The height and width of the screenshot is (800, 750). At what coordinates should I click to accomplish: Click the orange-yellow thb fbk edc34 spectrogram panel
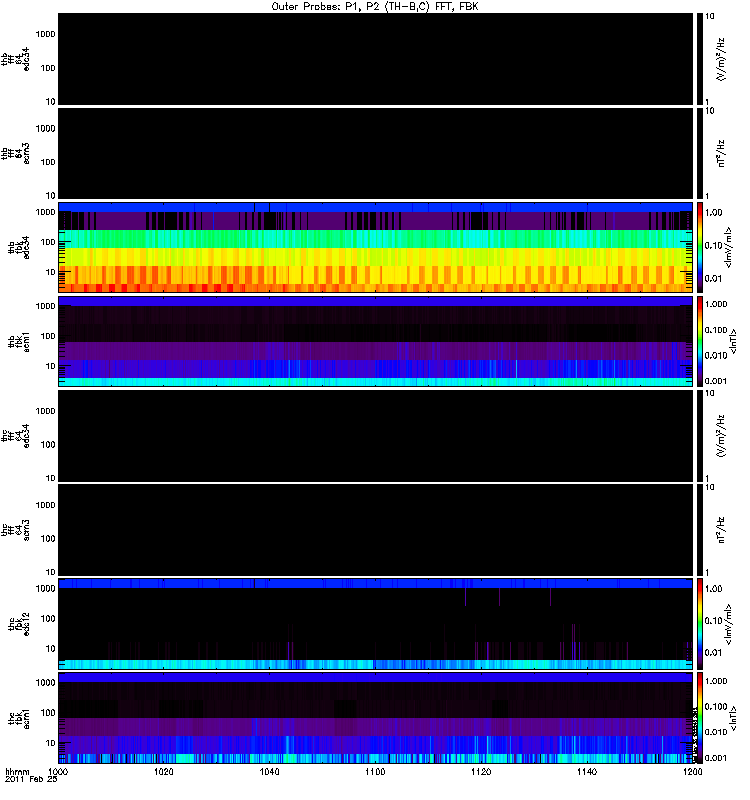click(376, 247)
